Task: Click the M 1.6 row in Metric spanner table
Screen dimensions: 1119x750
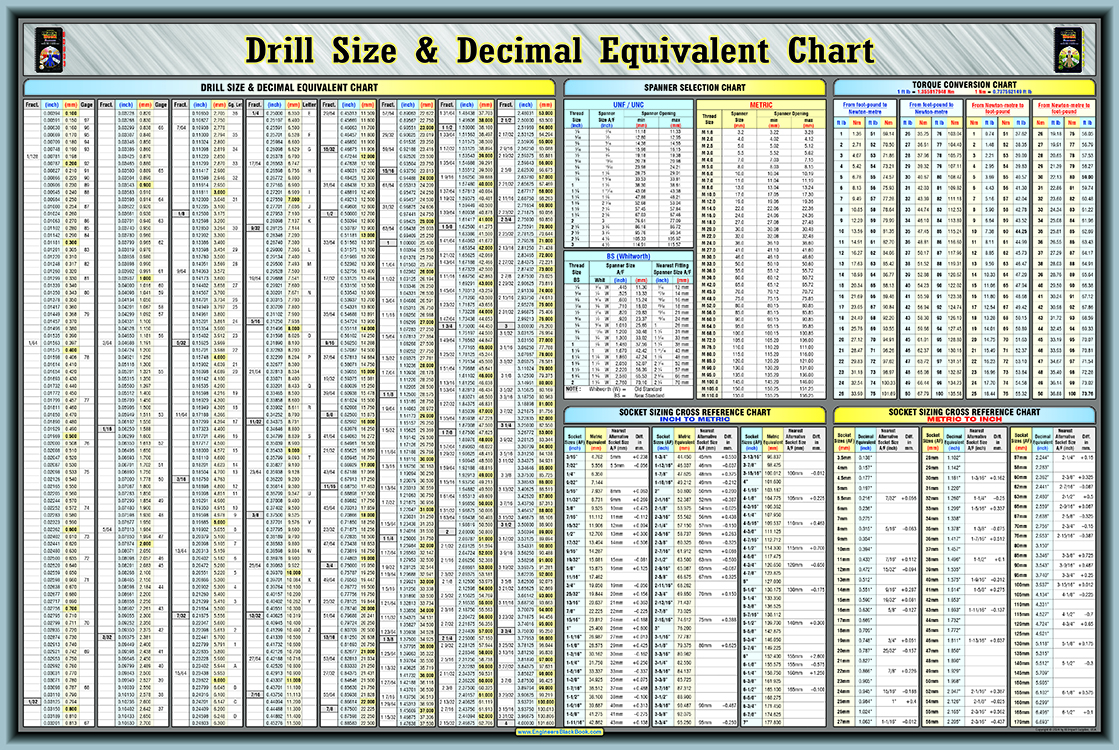Action: coord(708,132)
